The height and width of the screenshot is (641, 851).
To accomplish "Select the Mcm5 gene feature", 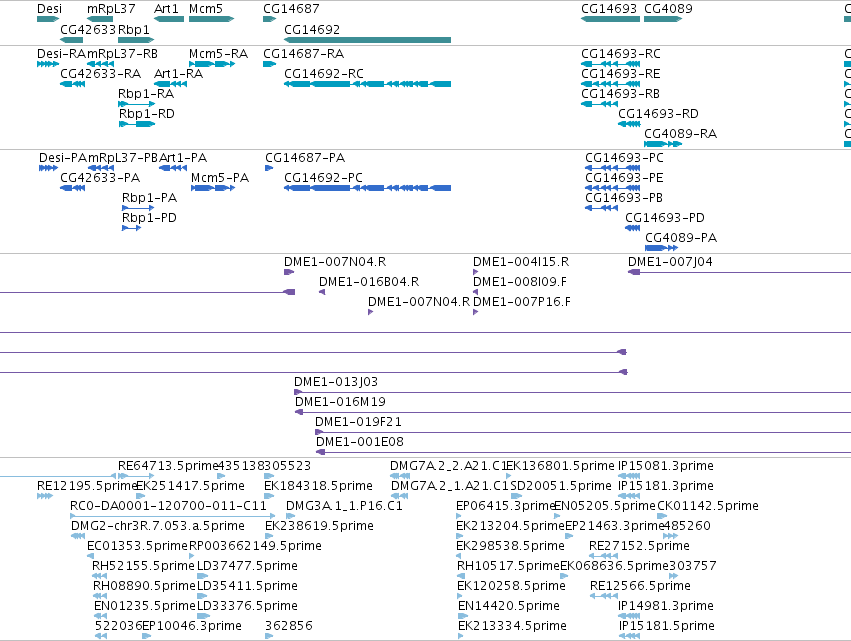I will [x=211, y=19].
